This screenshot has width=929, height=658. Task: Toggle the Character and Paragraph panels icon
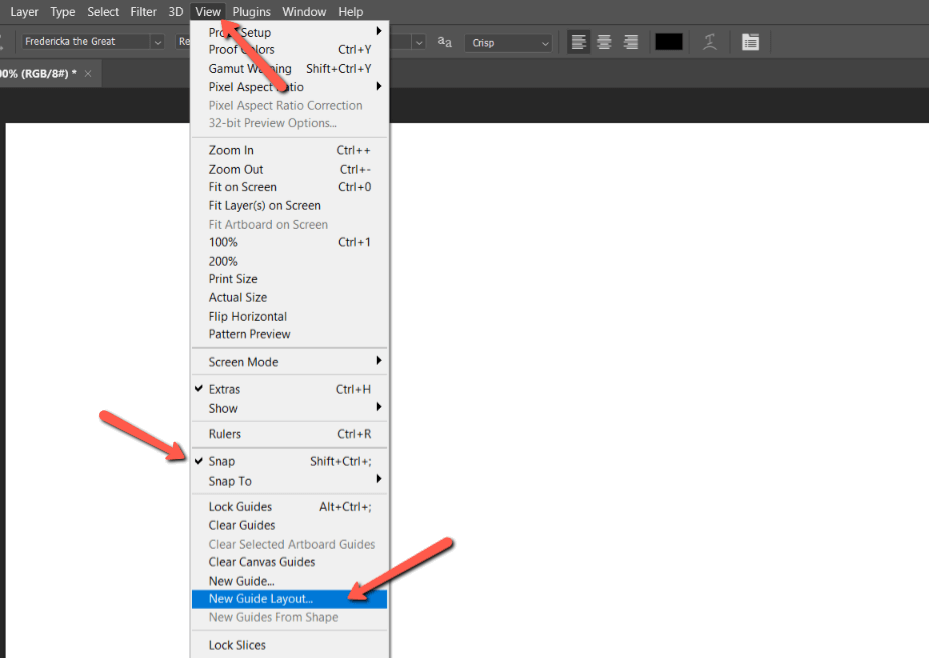pos(750,42)
